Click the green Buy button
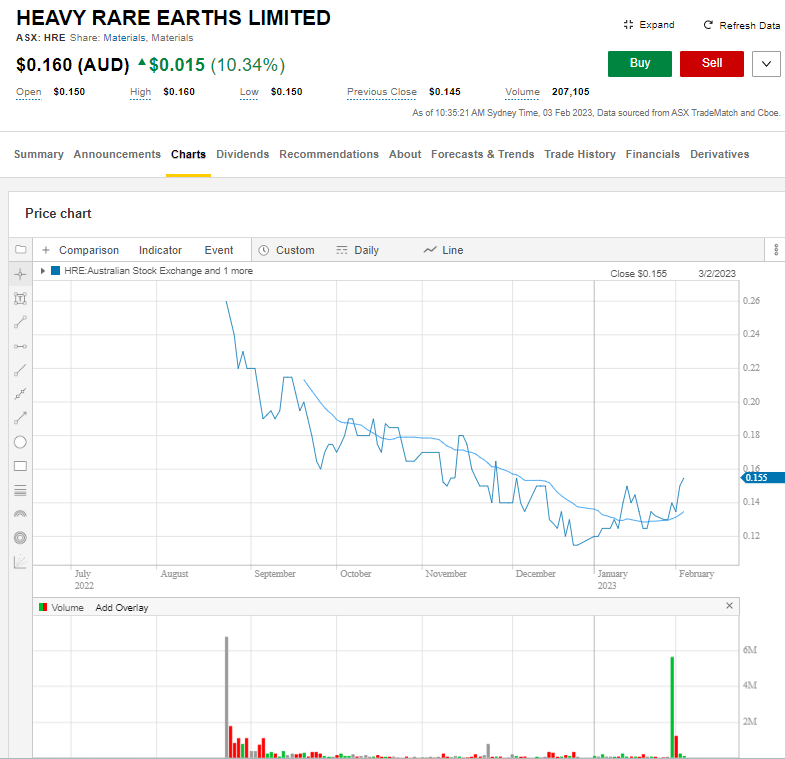This screenshot has height=759, width=785. 640,64
